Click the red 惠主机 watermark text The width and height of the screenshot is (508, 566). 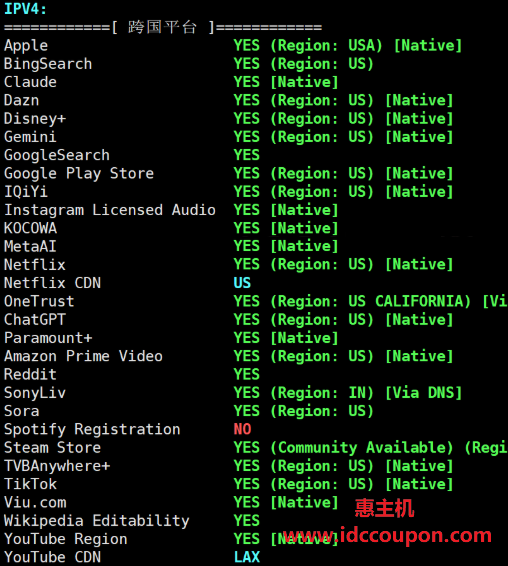pyautogui.click(x=384, y=508)
